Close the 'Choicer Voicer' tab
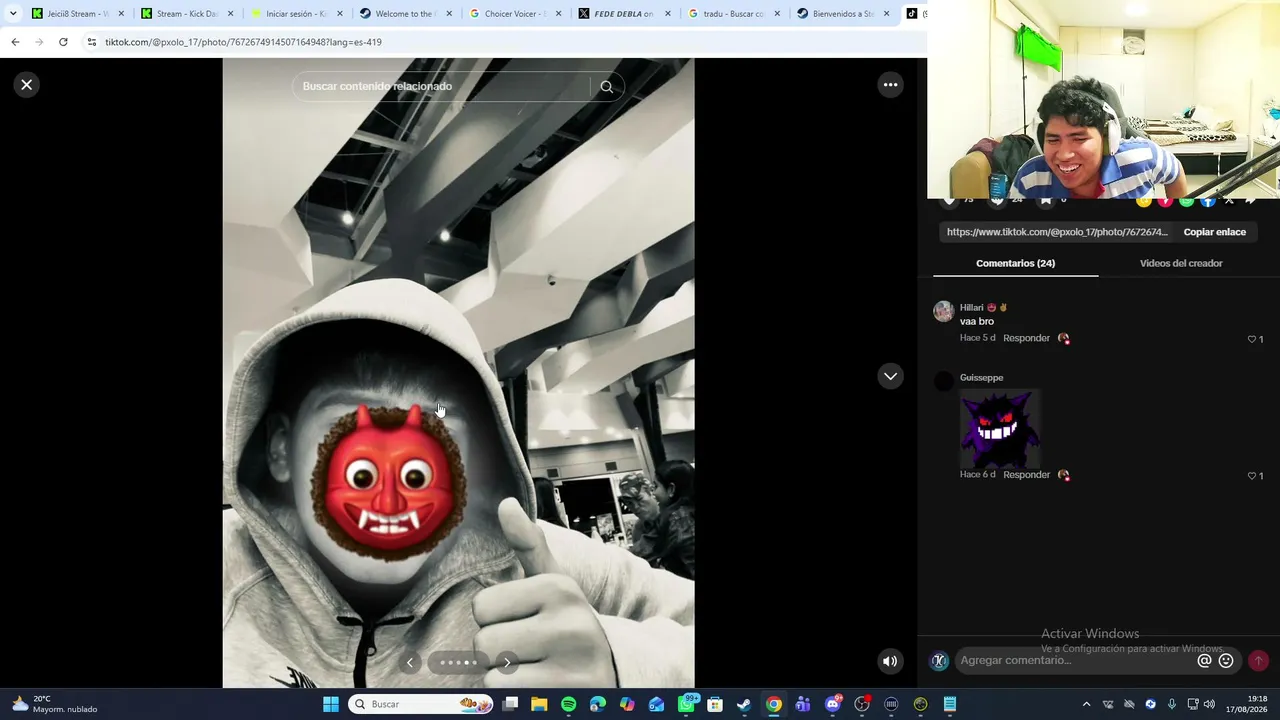This screenshot has height=720, width=1280. click(x=558, y=14)
